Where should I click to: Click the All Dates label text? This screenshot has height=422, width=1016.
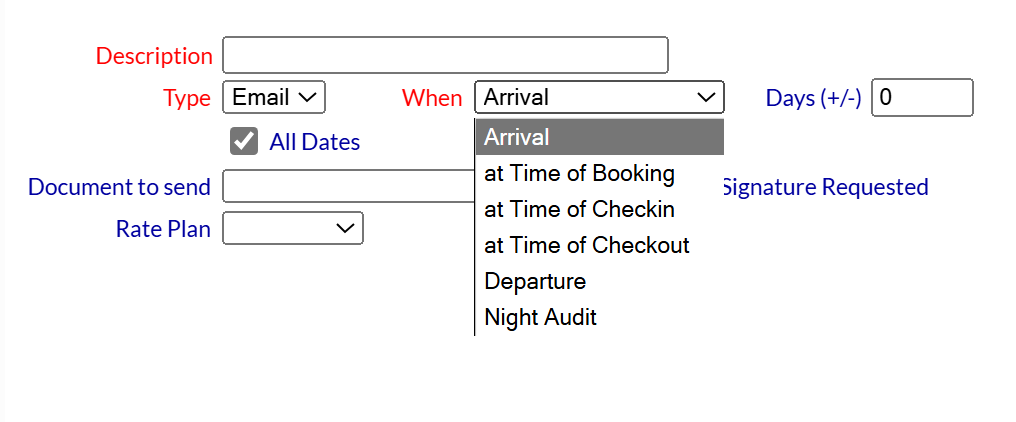click(x=315, y=142)
